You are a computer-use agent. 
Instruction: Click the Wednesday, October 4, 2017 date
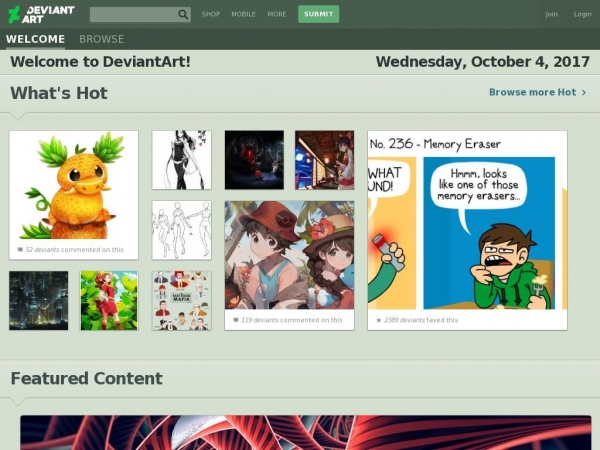click(x=483, y=62)
